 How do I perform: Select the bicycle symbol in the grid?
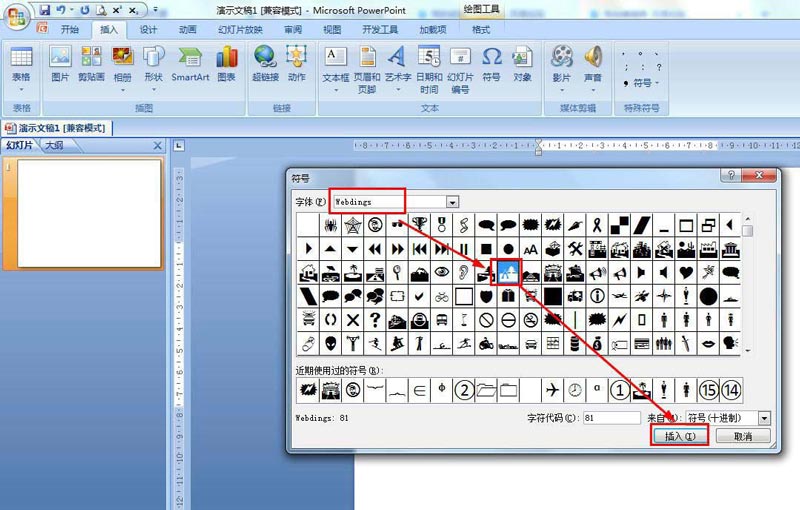442,296
